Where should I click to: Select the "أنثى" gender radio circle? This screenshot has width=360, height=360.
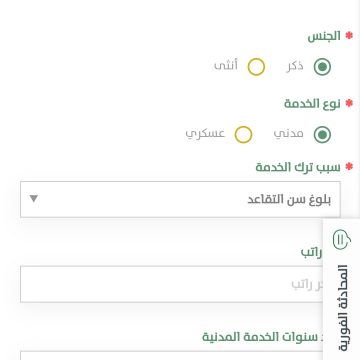tap(256, 67)
